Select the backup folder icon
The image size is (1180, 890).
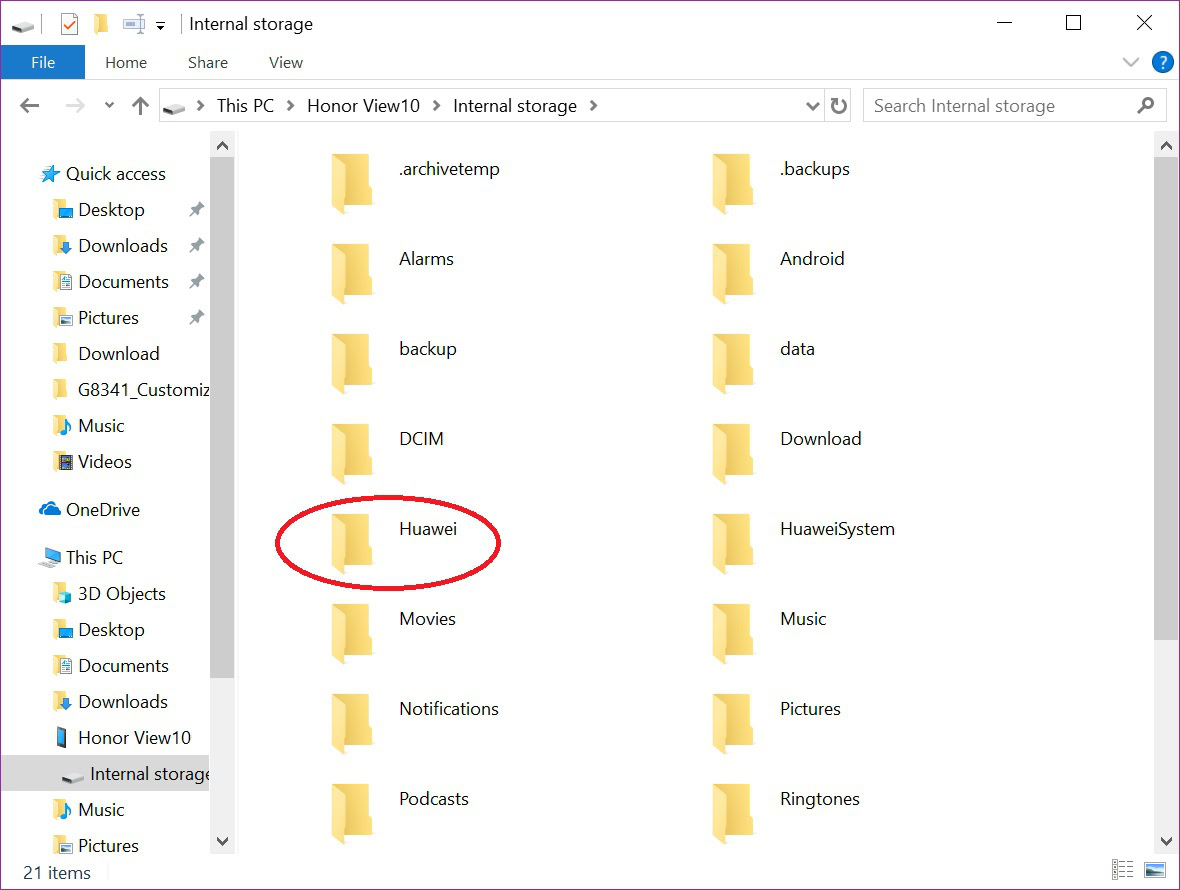pyautogui.click(x=352, y=363)
